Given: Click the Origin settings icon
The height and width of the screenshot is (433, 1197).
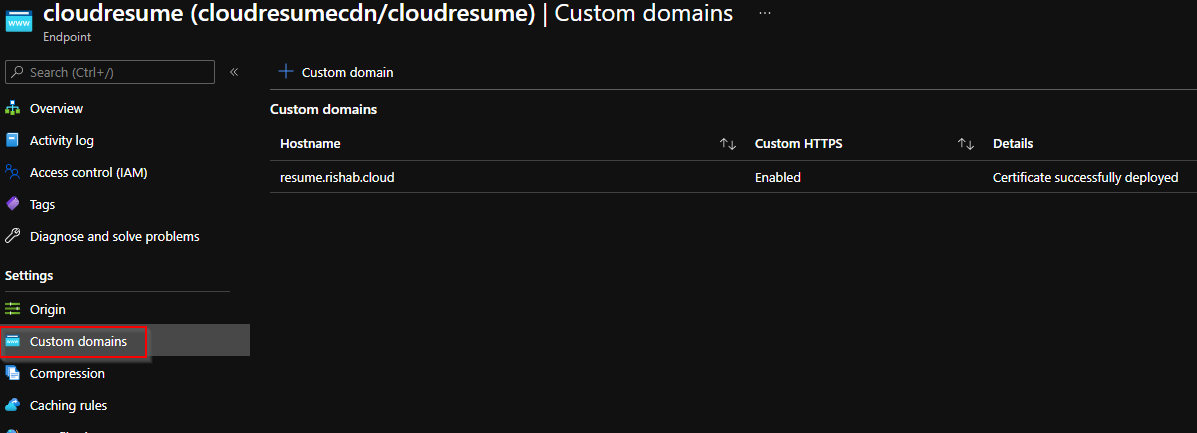Looking at the screenshot, I should [12, 309].
